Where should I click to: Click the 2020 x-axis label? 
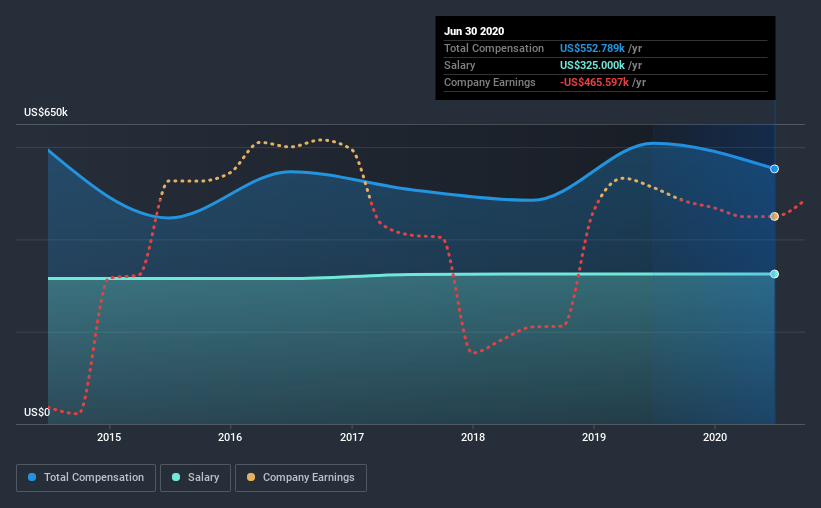point(715,437)
